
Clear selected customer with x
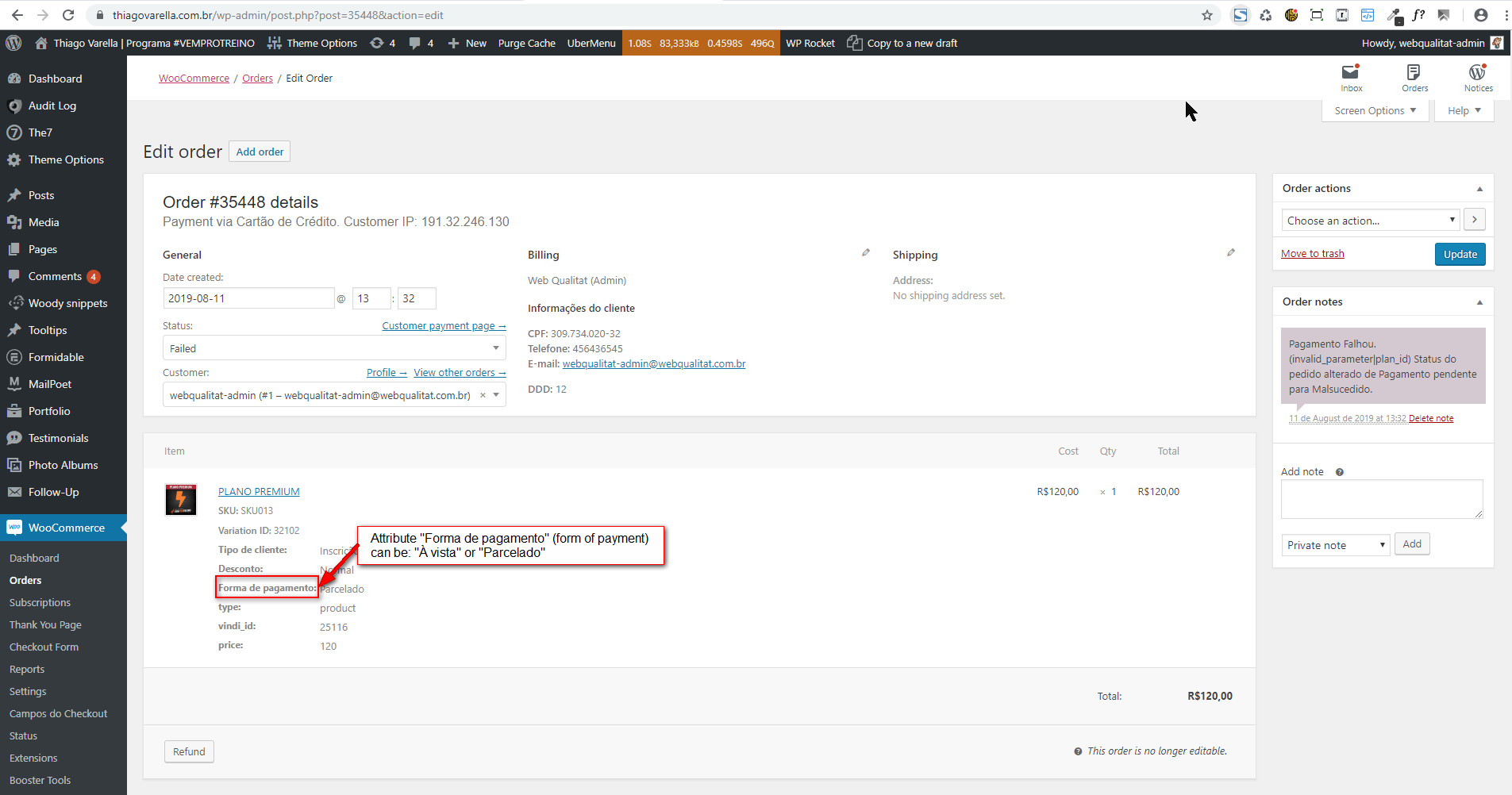pos(483,395)
